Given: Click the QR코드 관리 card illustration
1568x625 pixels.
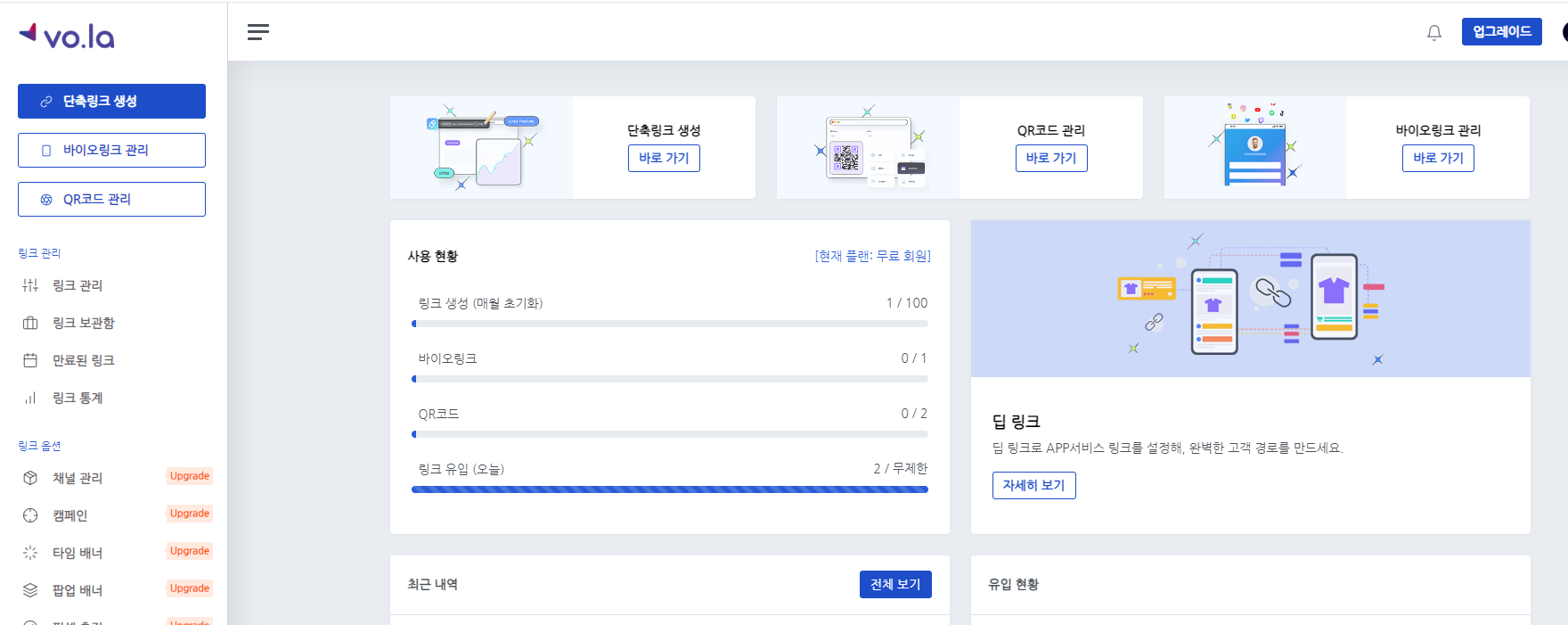Looking at the screenshot, I should pos(869,147).
